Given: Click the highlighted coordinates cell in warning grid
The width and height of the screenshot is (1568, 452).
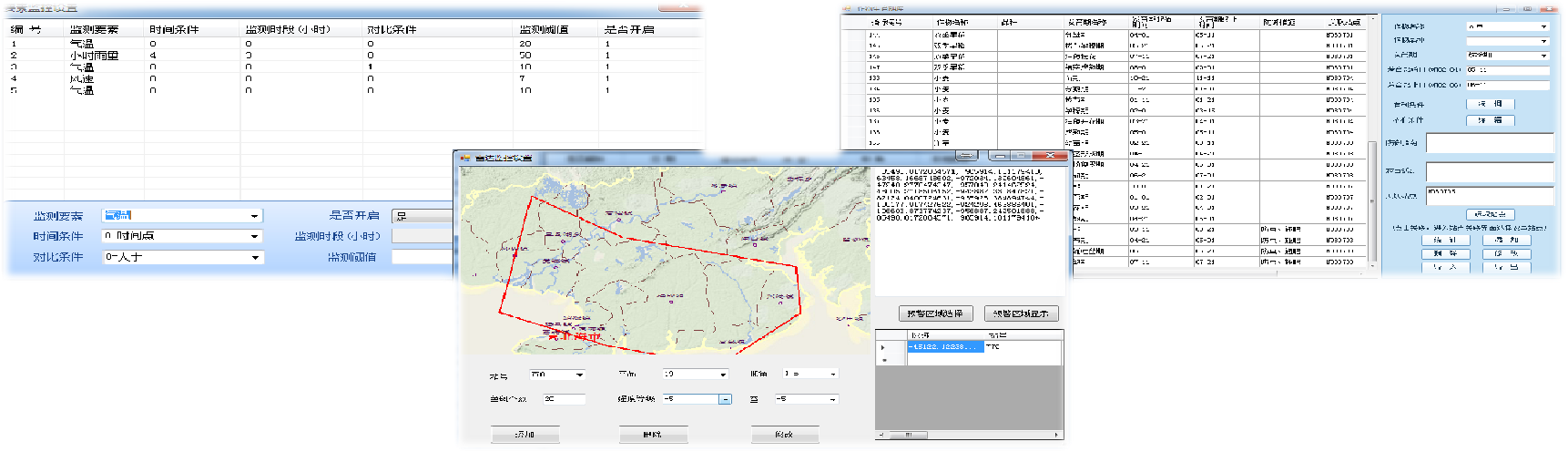Looking at the screenshot, I should click(945, 347).
